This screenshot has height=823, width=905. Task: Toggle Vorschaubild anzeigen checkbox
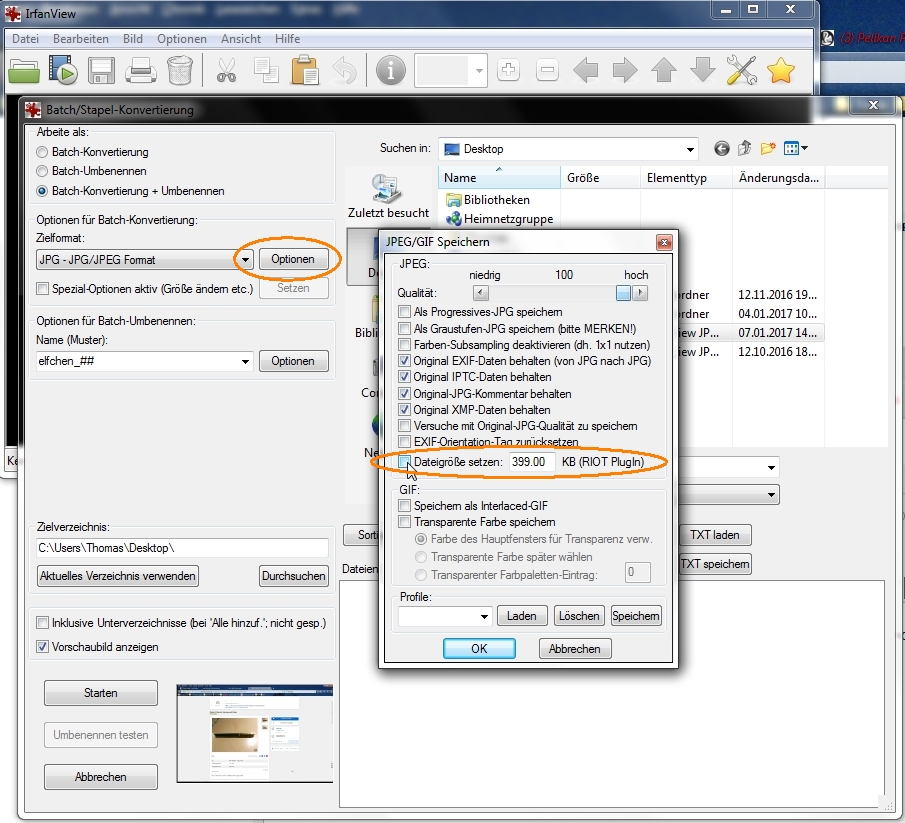[x=42, y=647]
